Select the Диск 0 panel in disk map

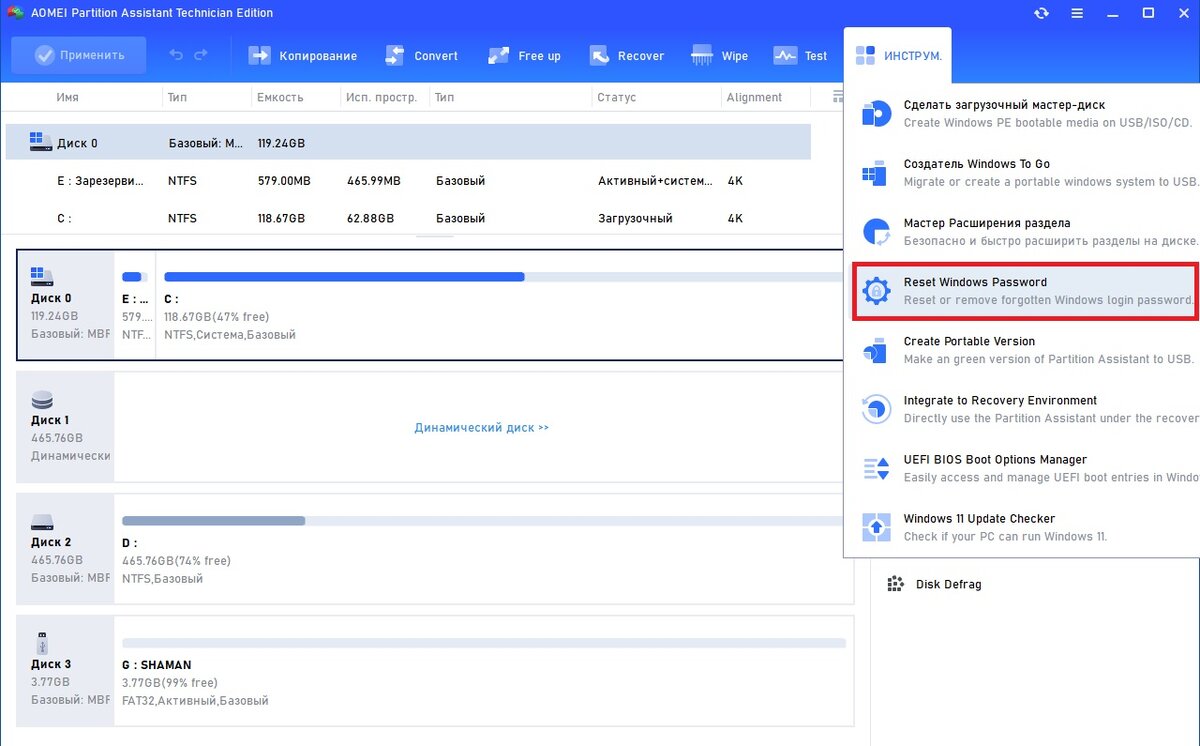(66, 304)
